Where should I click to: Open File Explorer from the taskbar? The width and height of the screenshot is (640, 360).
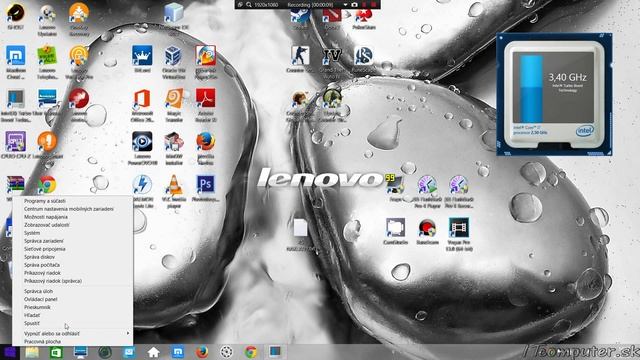pyautogui.click(x=32, y=352)
